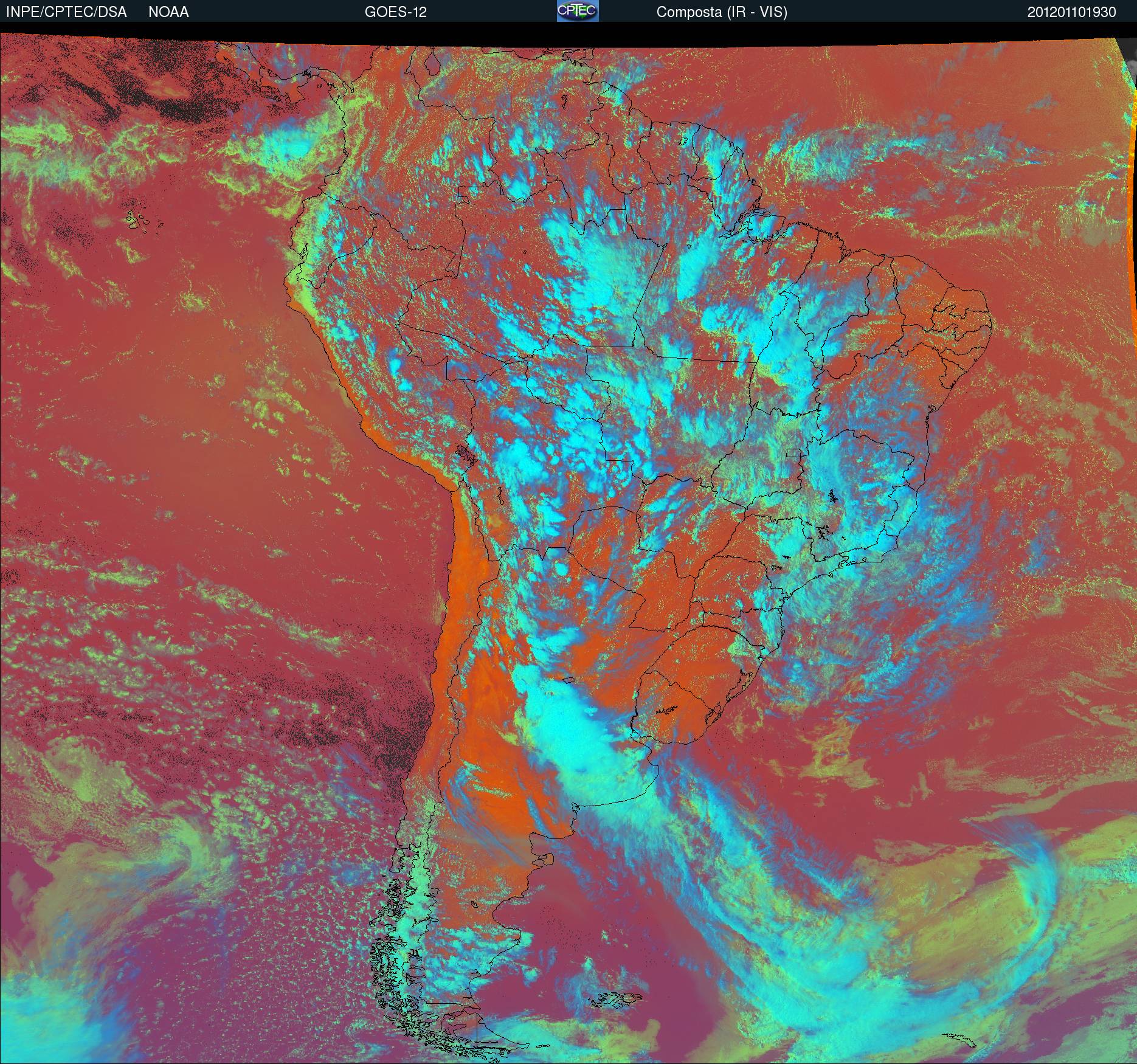Click the Composta (IR - VIS) title

click(722, 12)
